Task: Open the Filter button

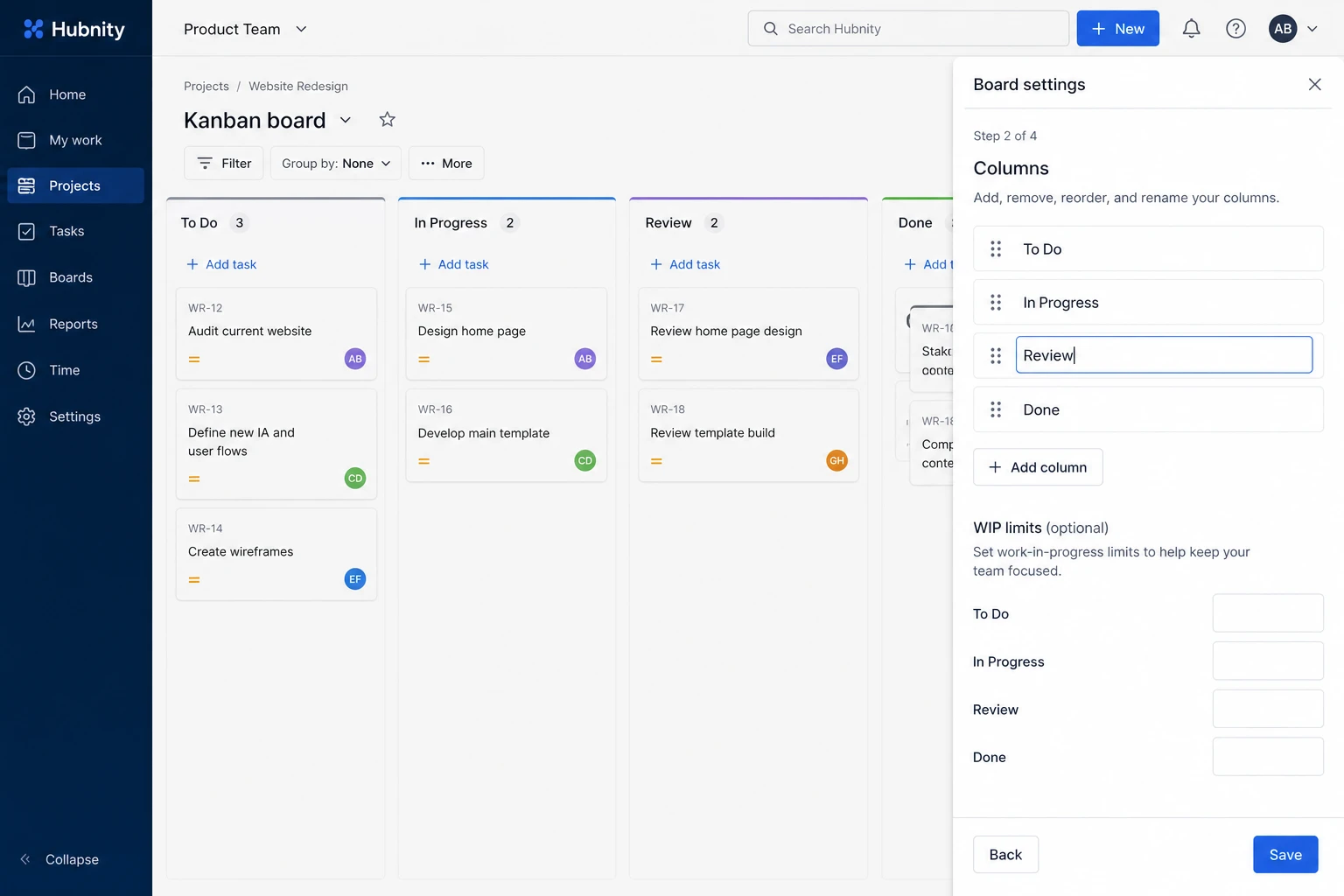Action: 224,164
